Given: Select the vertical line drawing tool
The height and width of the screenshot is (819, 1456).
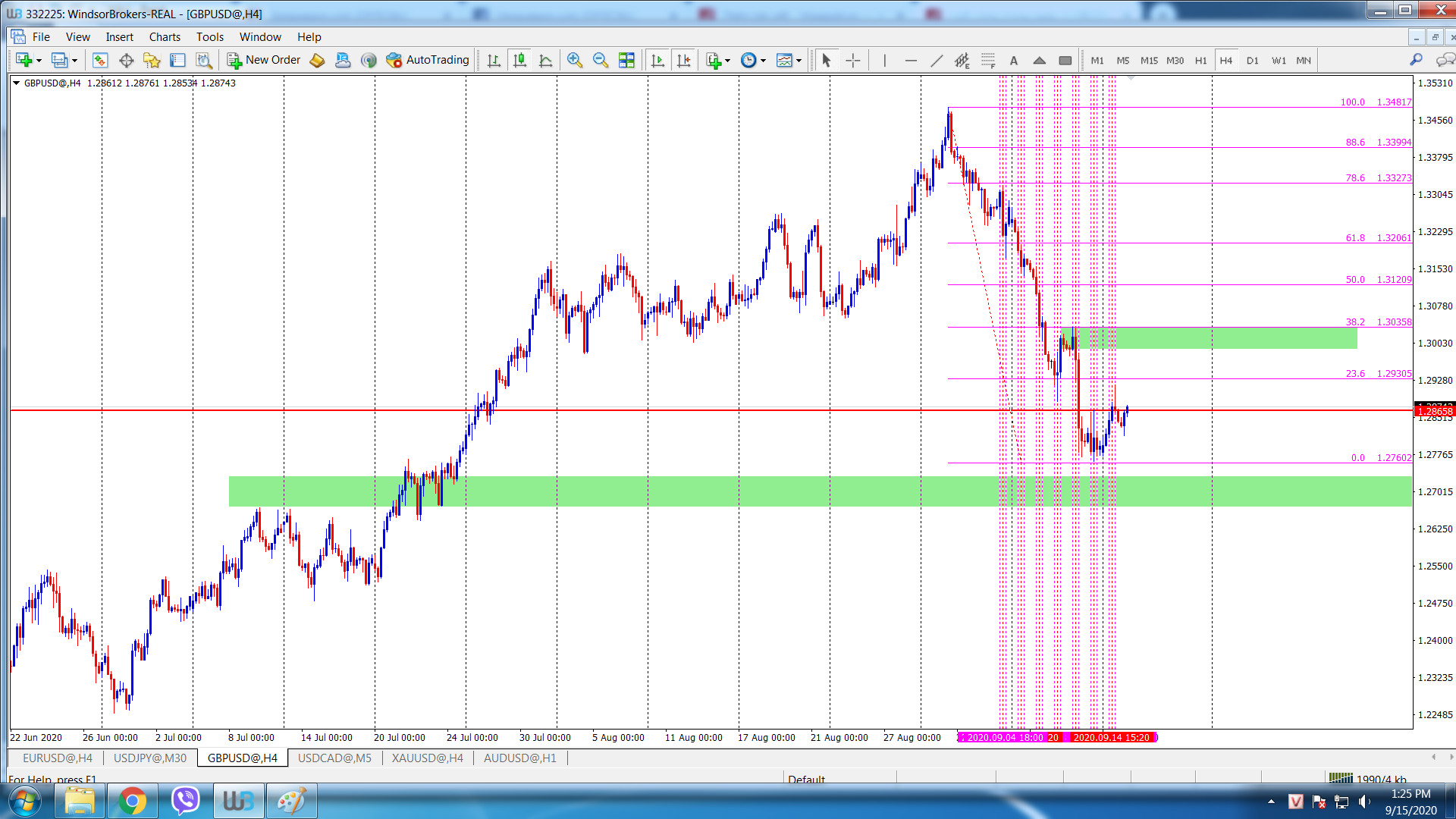Looking at the screenshot, I should pyautogui.click(x=884, y=60).
